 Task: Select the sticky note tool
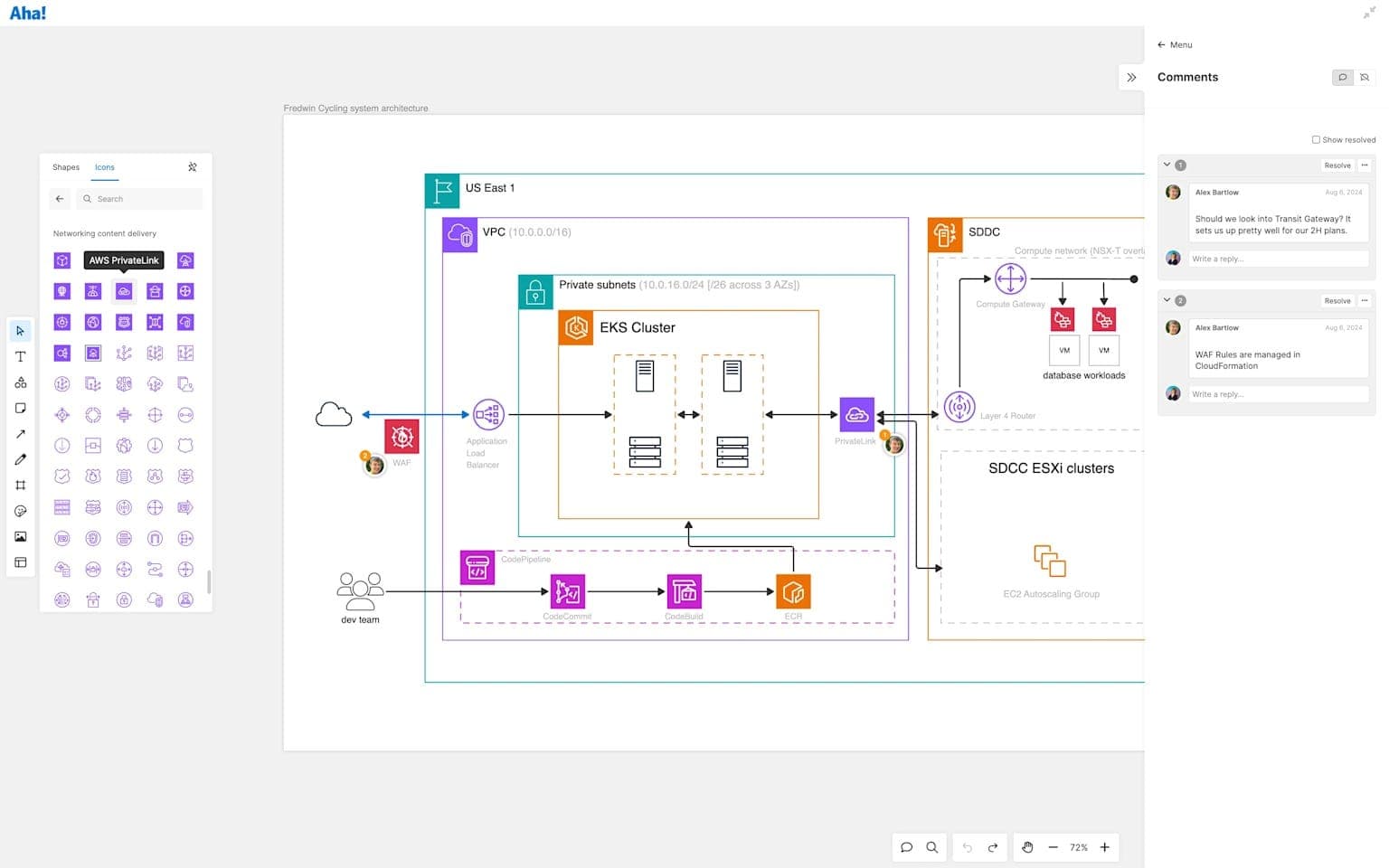coord(20,409)
